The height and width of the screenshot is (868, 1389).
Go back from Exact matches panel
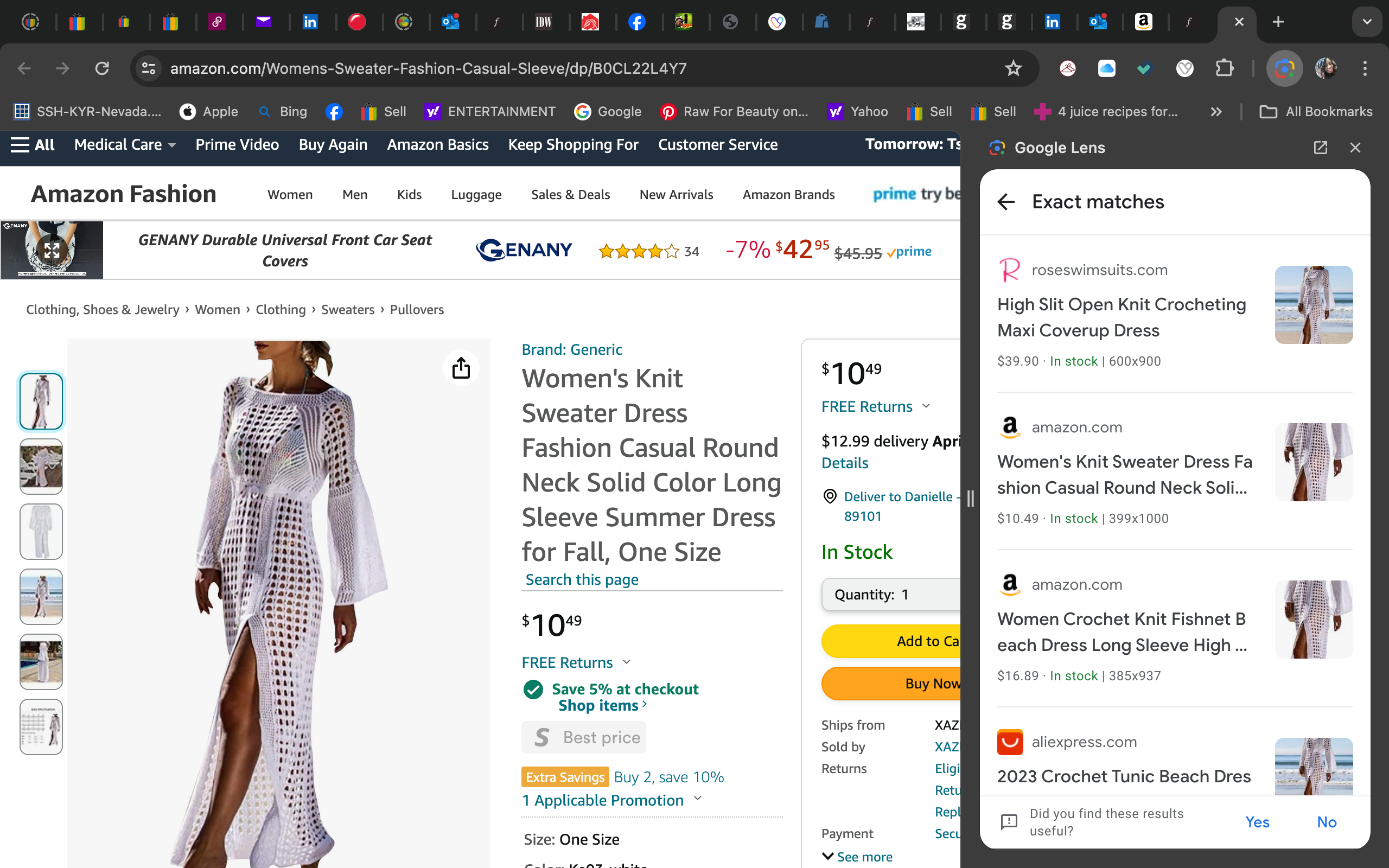click(1006, 202)
